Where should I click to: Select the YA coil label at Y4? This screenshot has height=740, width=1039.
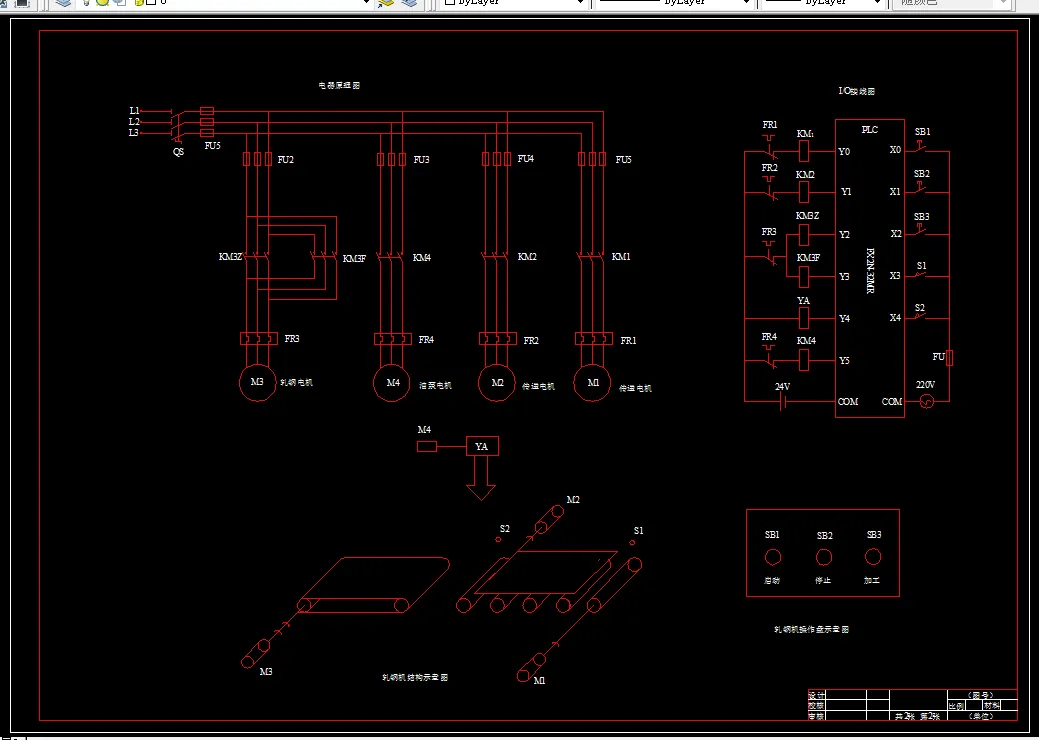[x=803, y=301]
